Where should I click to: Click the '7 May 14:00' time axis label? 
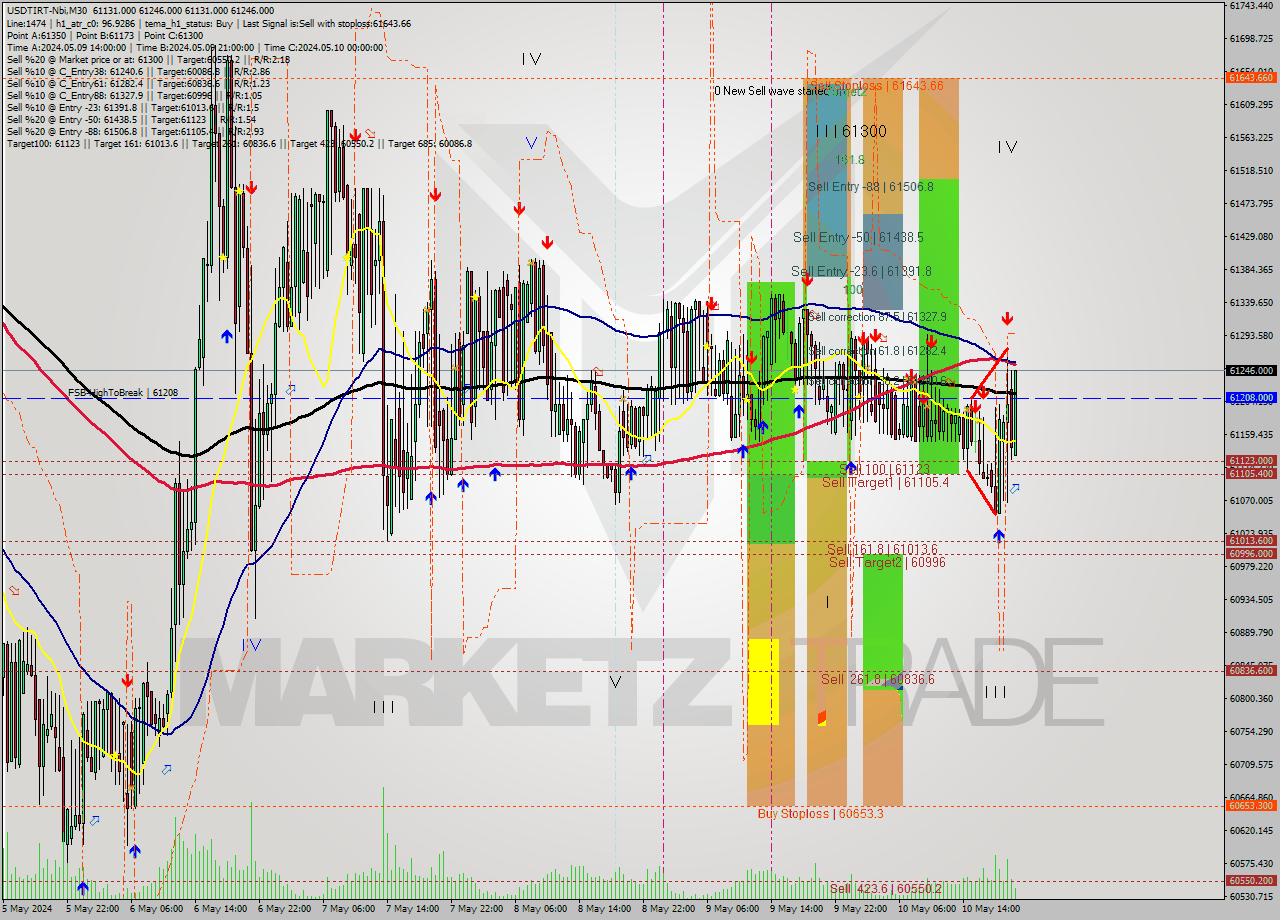pos(413,909)
